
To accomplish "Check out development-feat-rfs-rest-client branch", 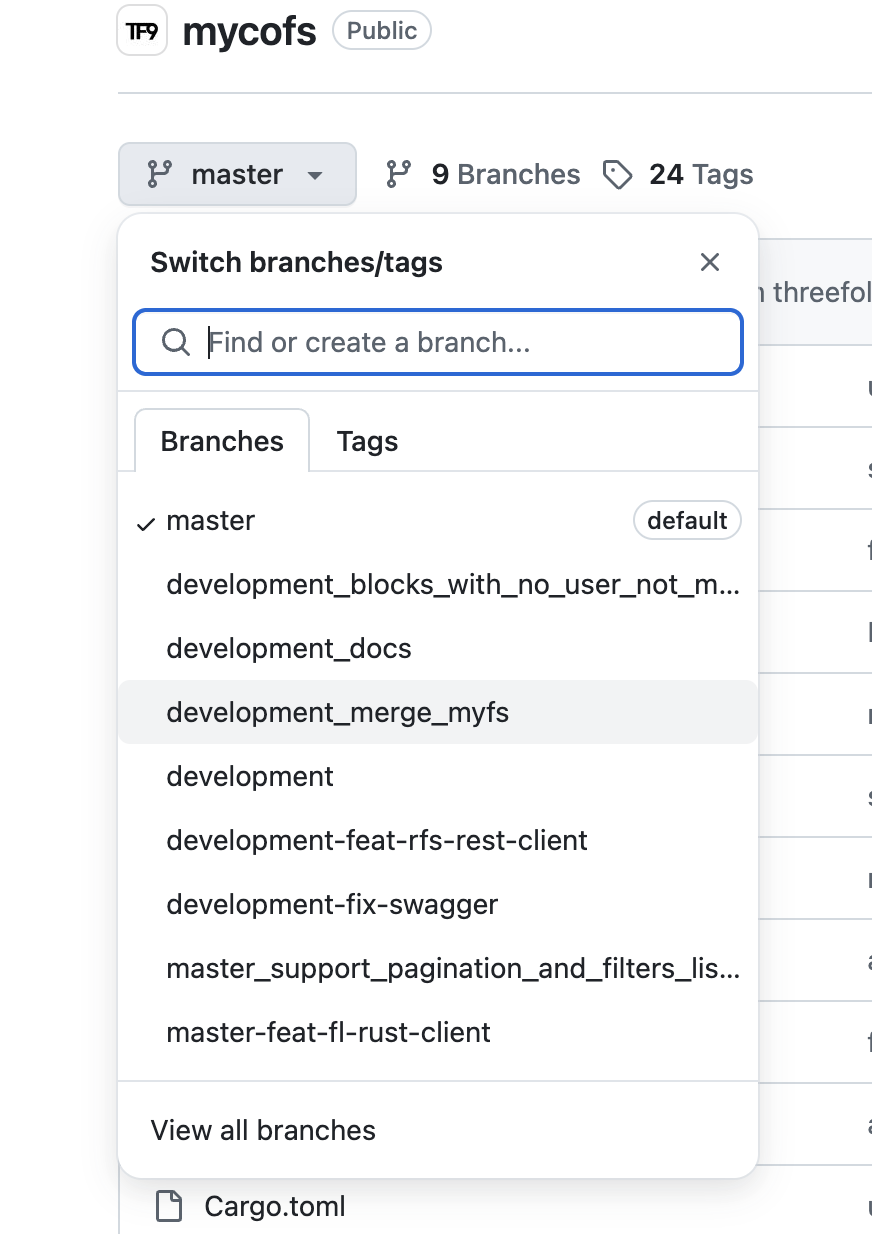I will pos(377,841).
